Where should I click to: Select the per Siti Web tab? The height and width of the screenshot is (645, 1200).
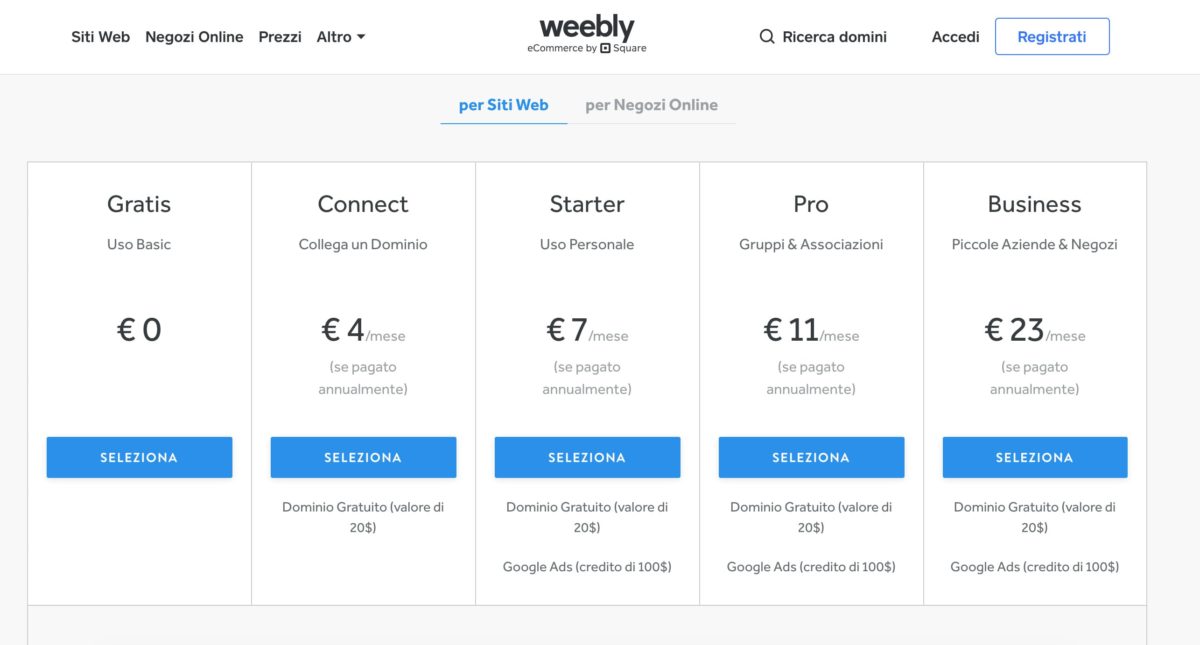pos(503,105)
